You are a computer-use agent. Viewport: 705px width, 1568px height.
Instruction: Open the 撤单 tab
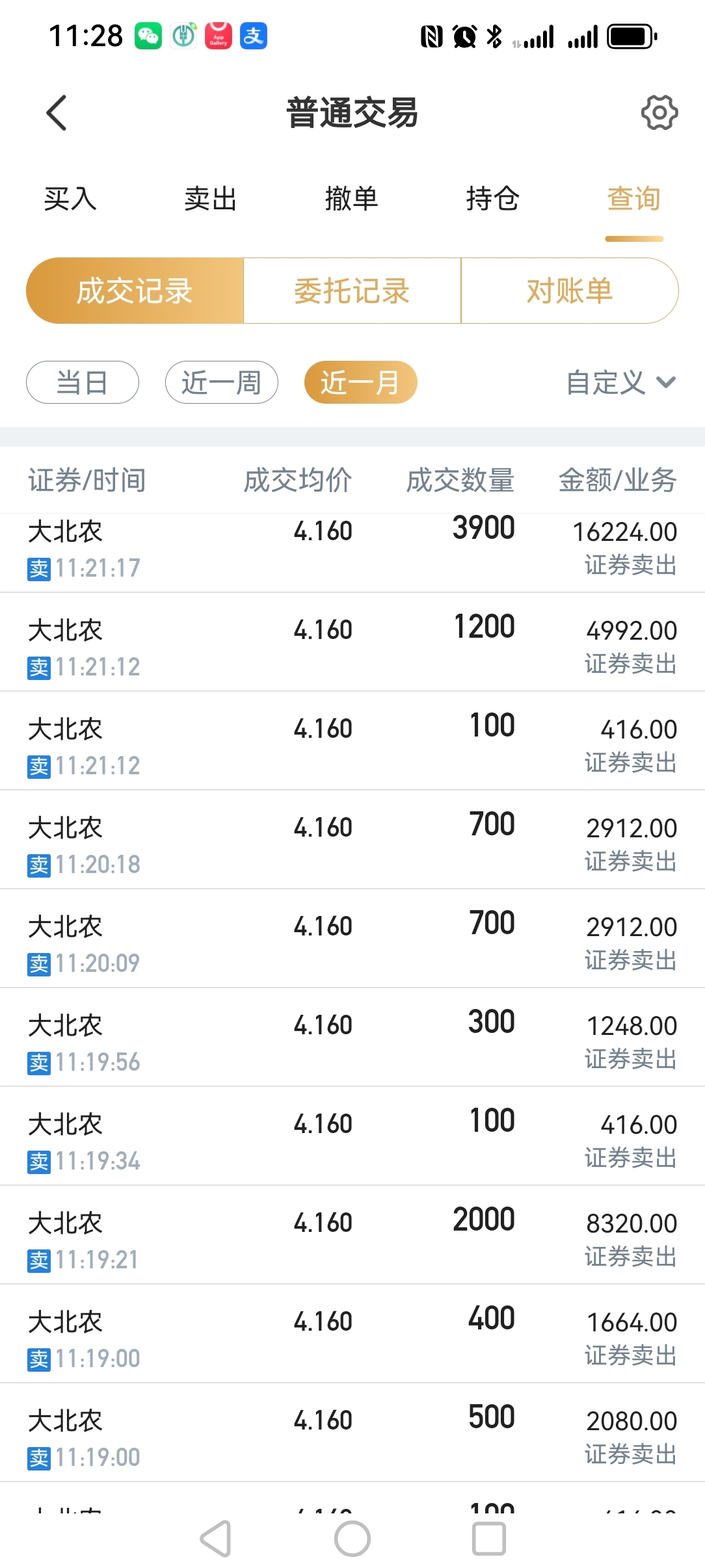coord(351,199)
